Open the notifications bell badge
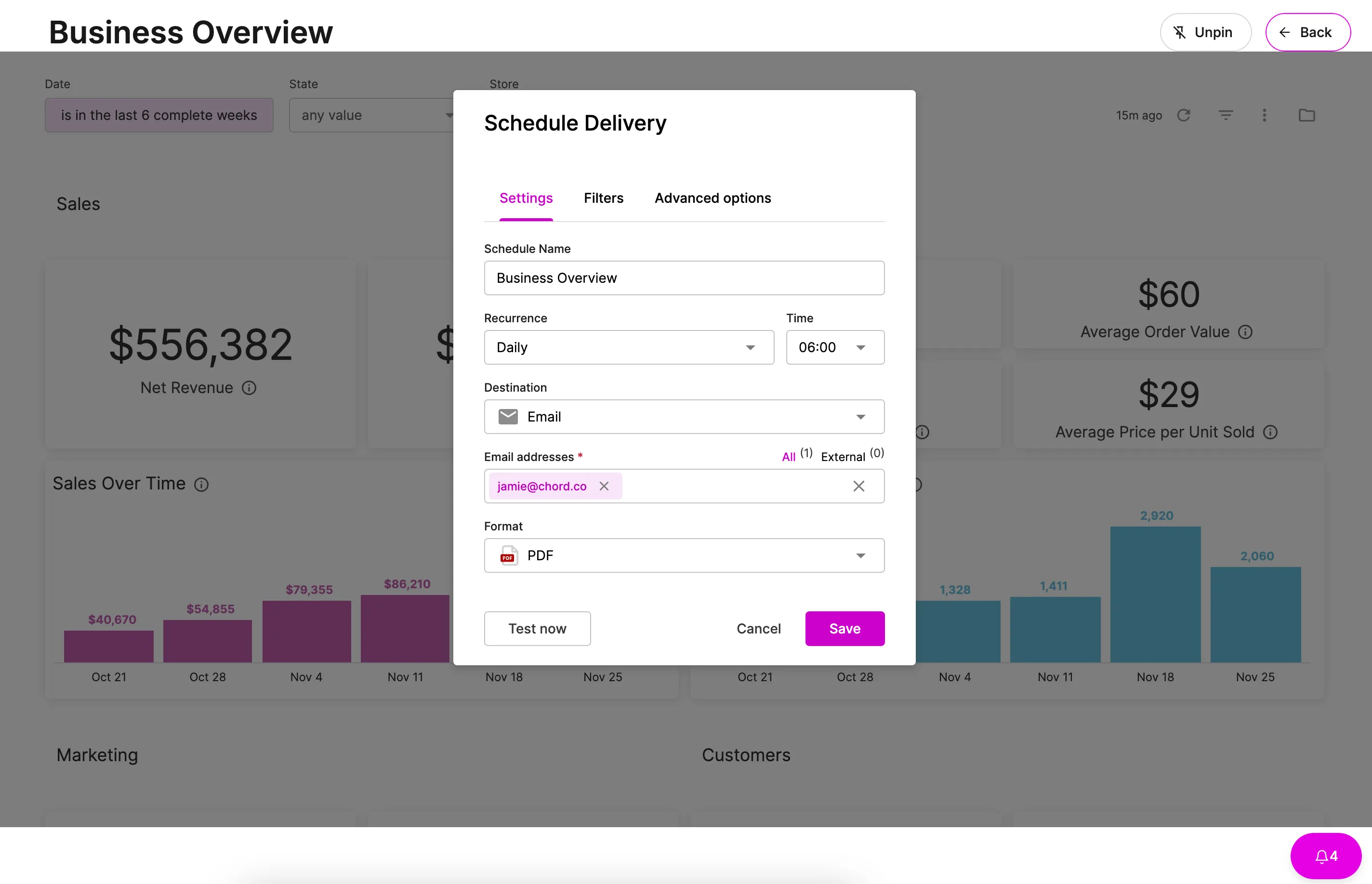Image resolution: width=1372 pixels, height=884 pixels. 1325,856
